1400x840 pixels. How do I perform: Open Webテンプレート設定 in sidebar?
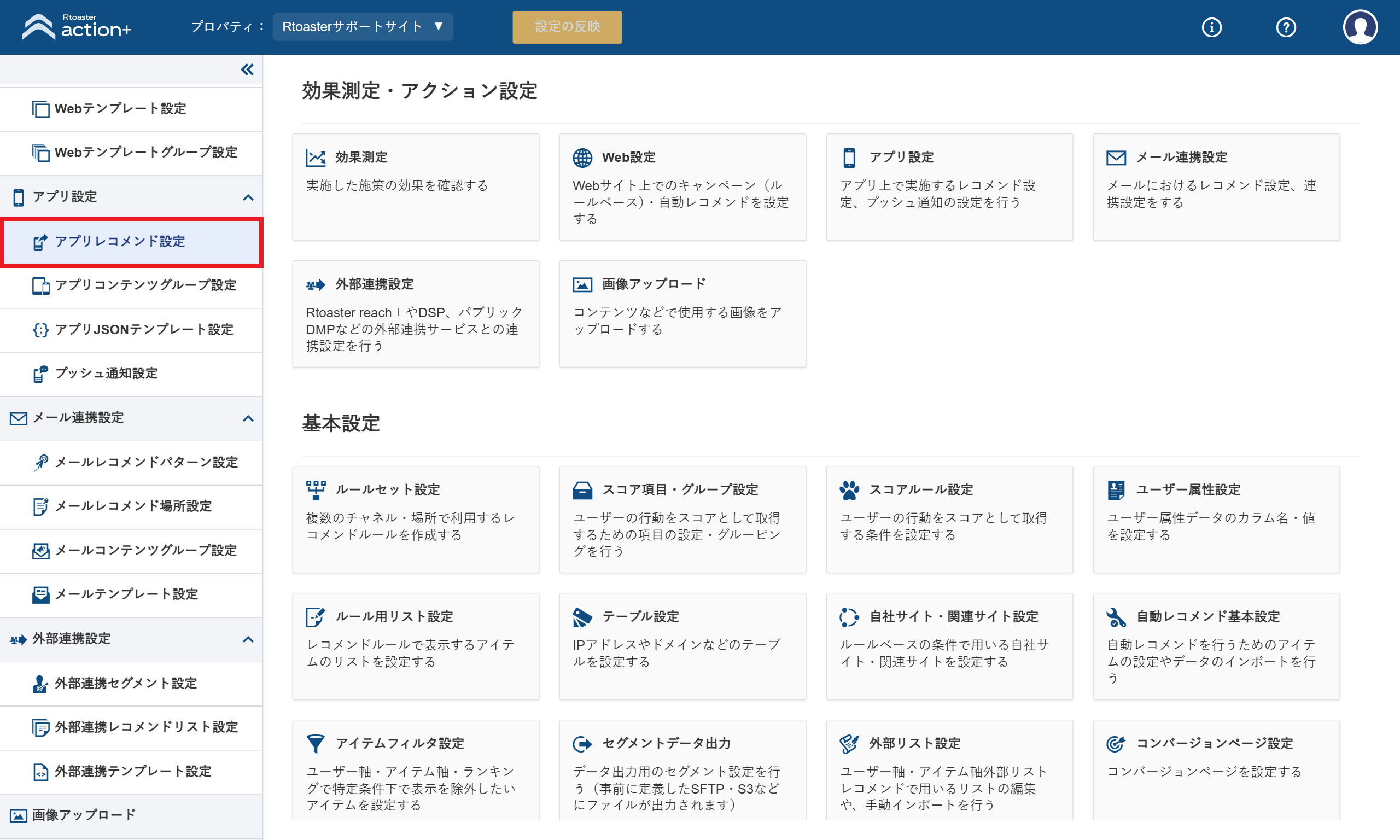pyautogui.click(x=131, y=109)
